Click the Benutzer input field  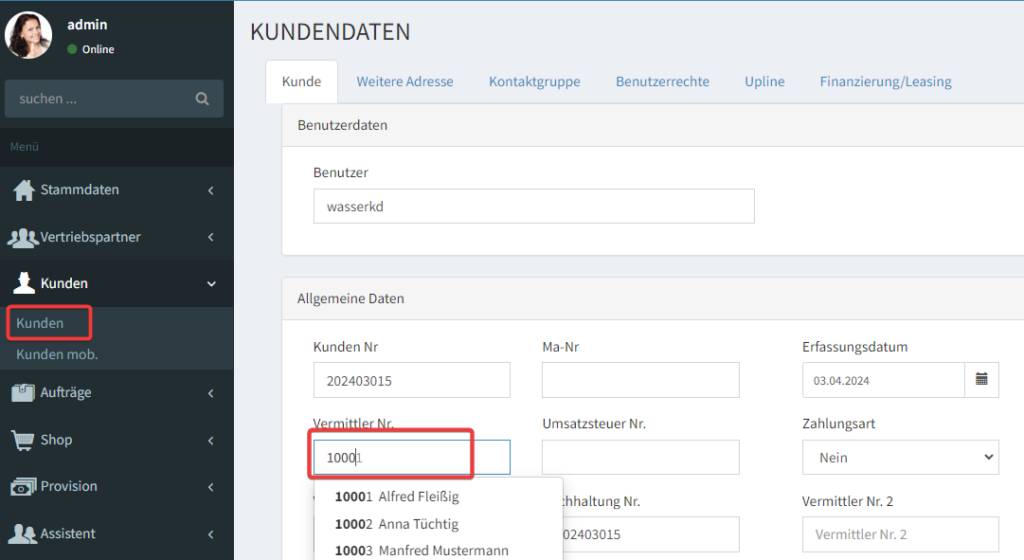[533, 206]
